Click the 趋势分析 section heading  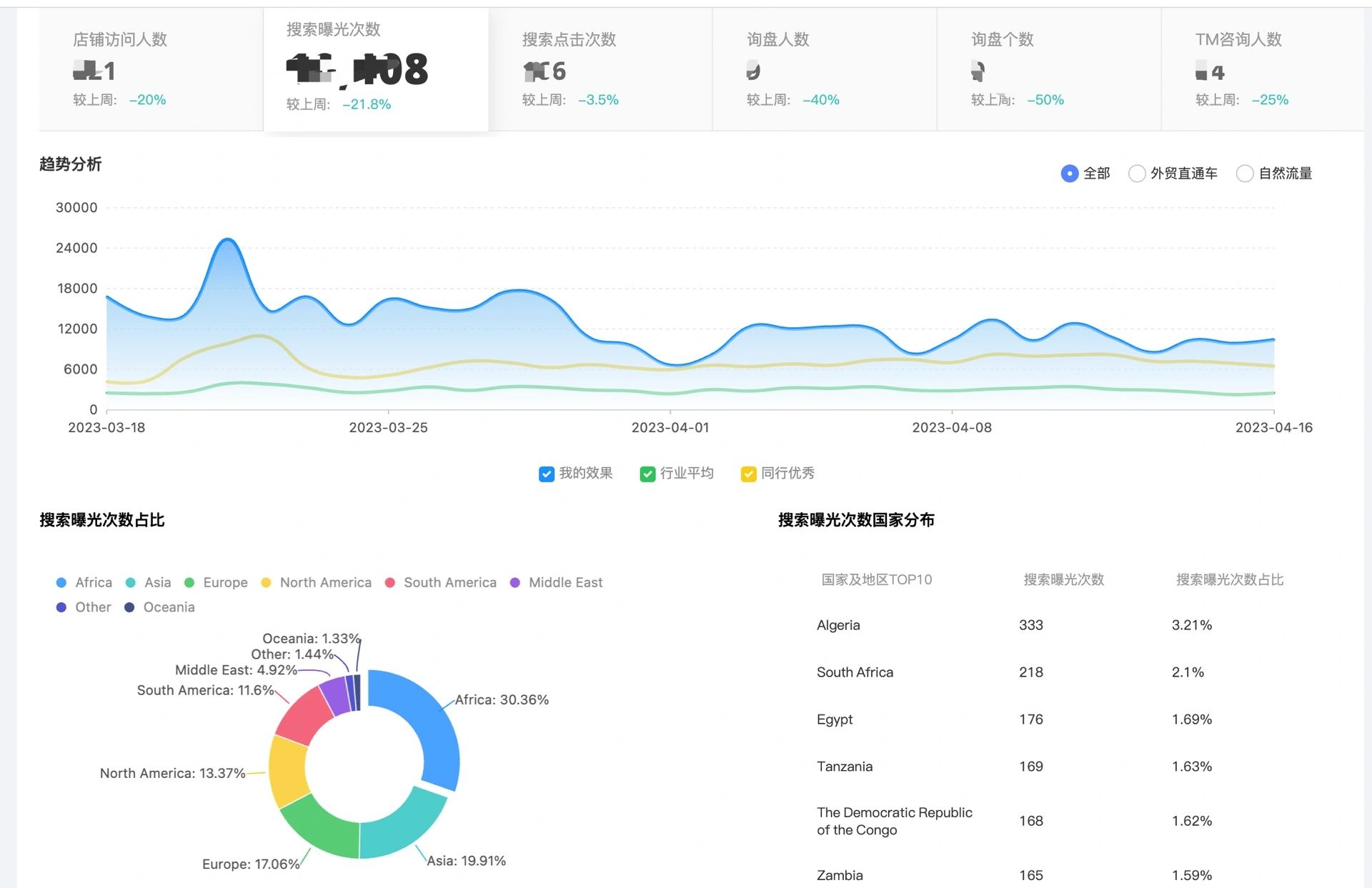70,164
